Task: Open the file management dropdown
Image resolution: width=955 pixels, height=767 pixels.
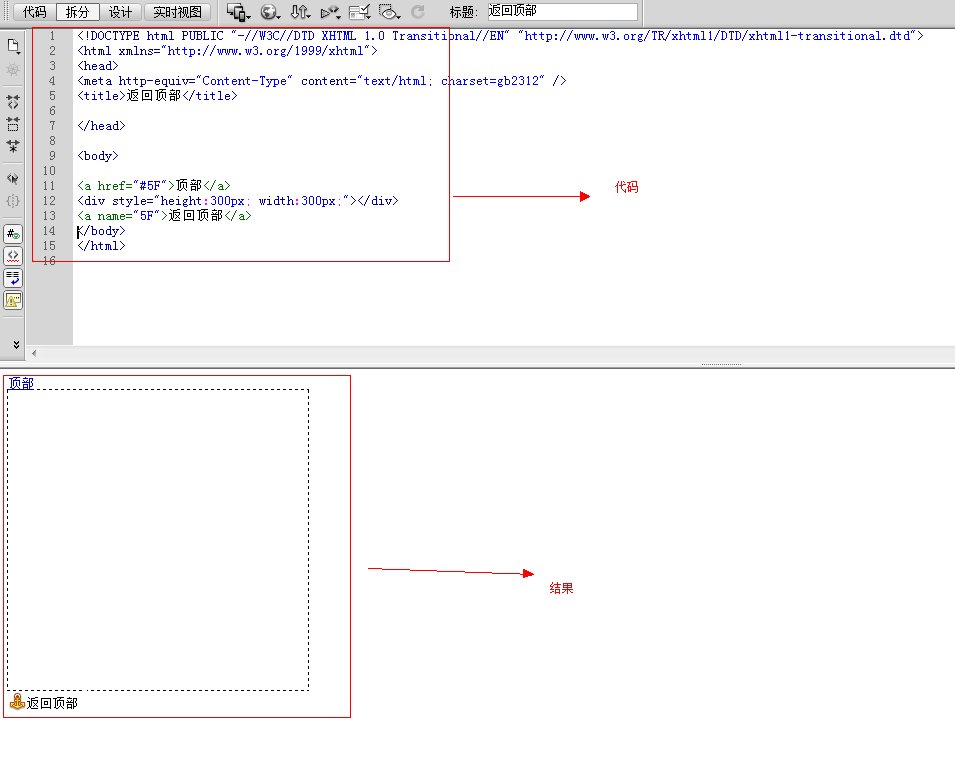Action: [x=299, y=12]
